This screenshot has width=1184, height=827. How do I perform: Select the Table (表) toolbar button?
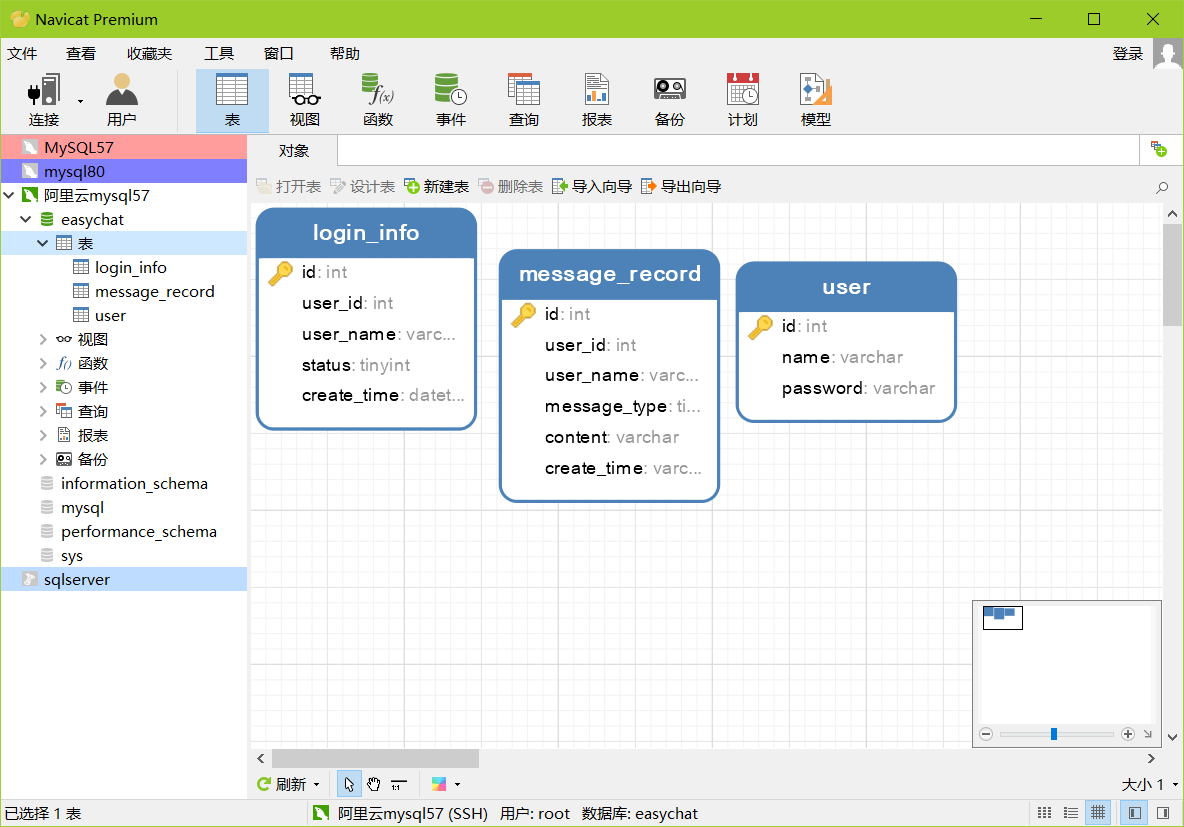pos(232,100)
